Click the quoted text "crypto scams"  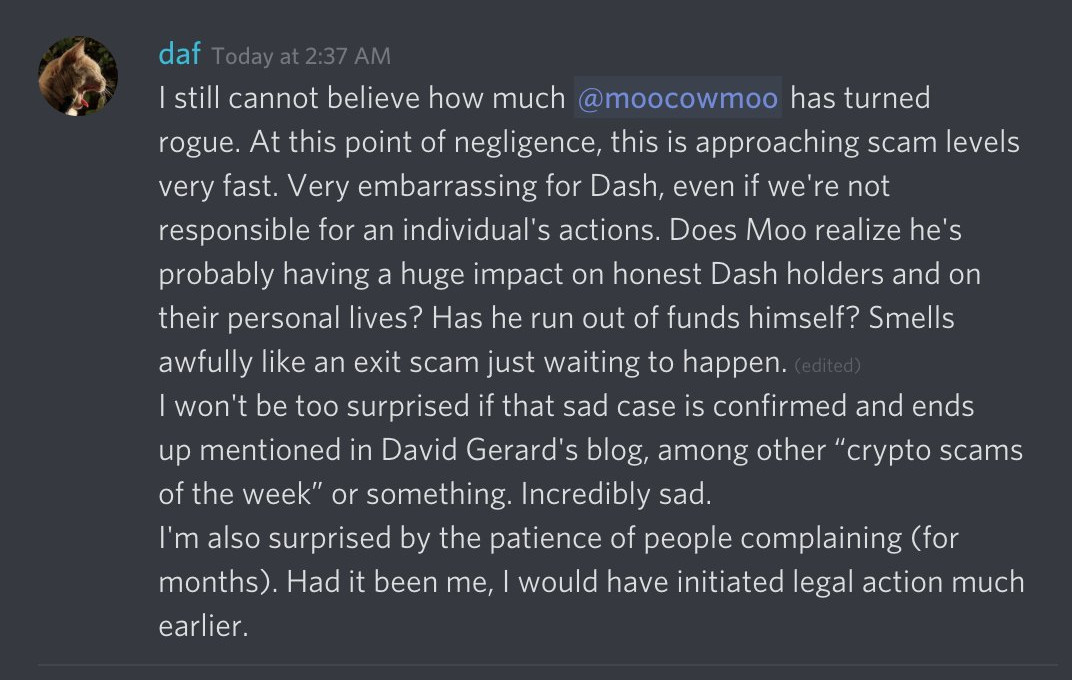click(934, 450)
